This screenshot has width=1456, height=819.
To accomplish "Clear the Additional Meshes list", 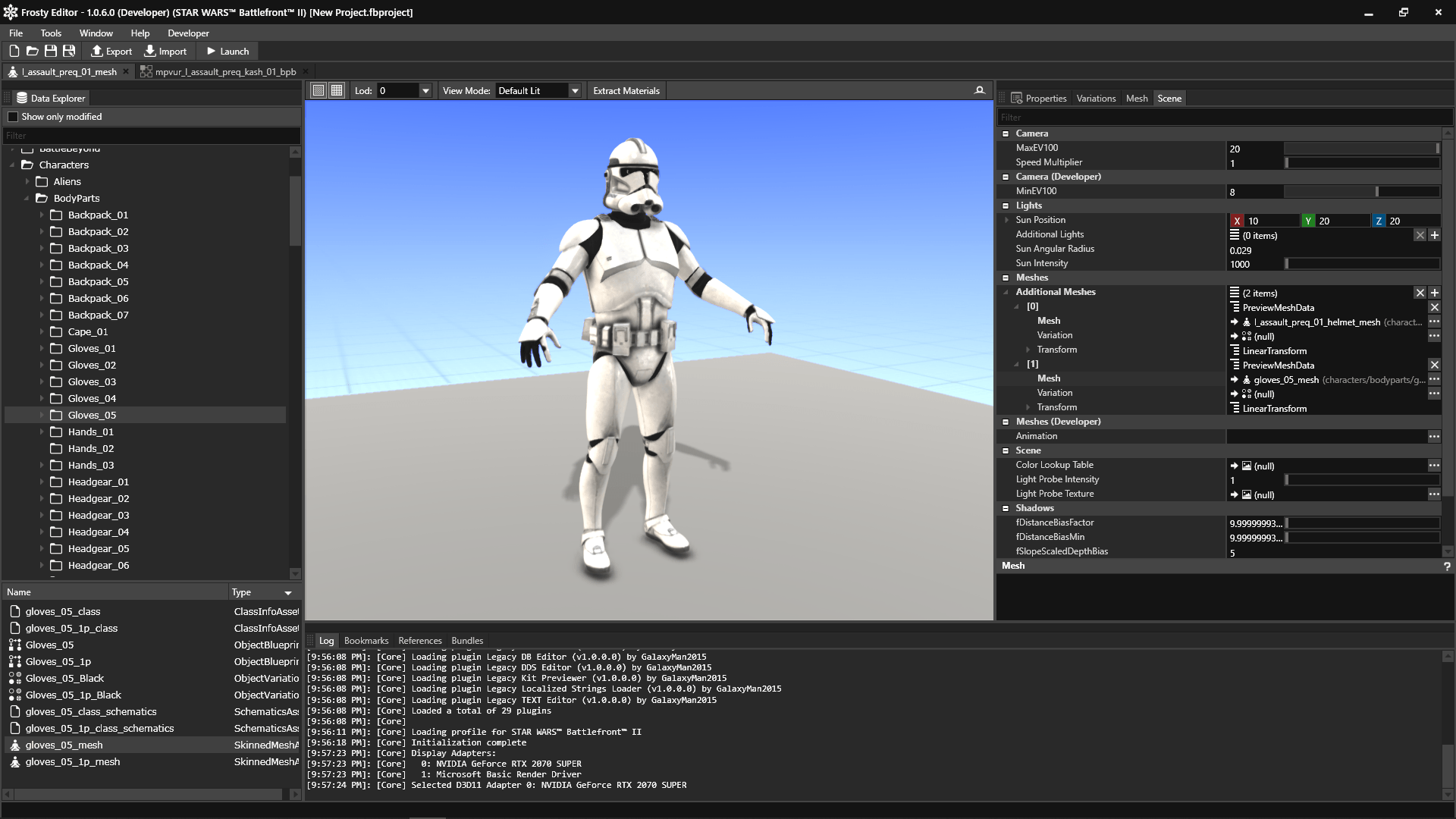I will (x=1420, y=293).
